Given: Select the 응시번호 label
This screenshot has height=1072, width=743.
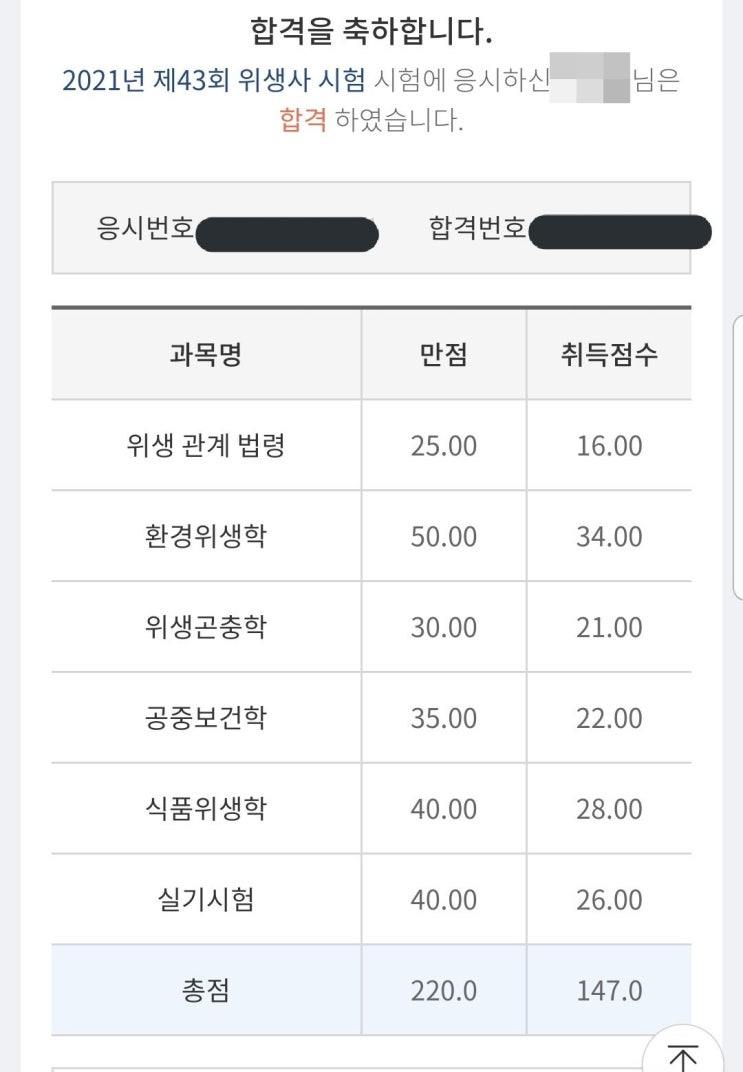Looking at the screenshot, I should 145,229.
